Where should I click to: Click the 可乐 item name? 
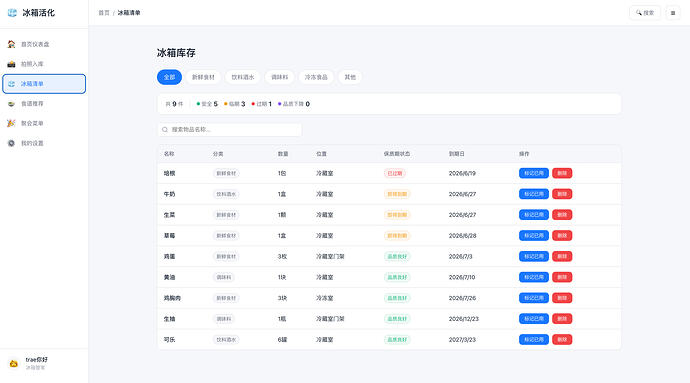[169, 339]
